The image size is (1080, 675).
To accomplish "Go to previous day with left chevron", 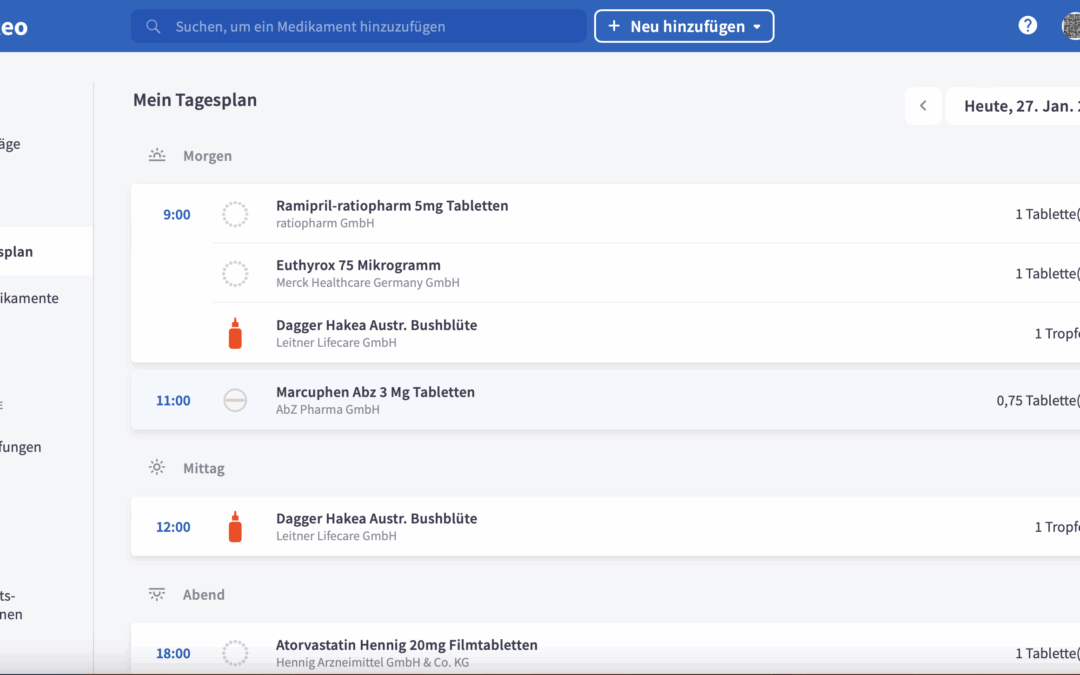I will click(x=923, y=106).
